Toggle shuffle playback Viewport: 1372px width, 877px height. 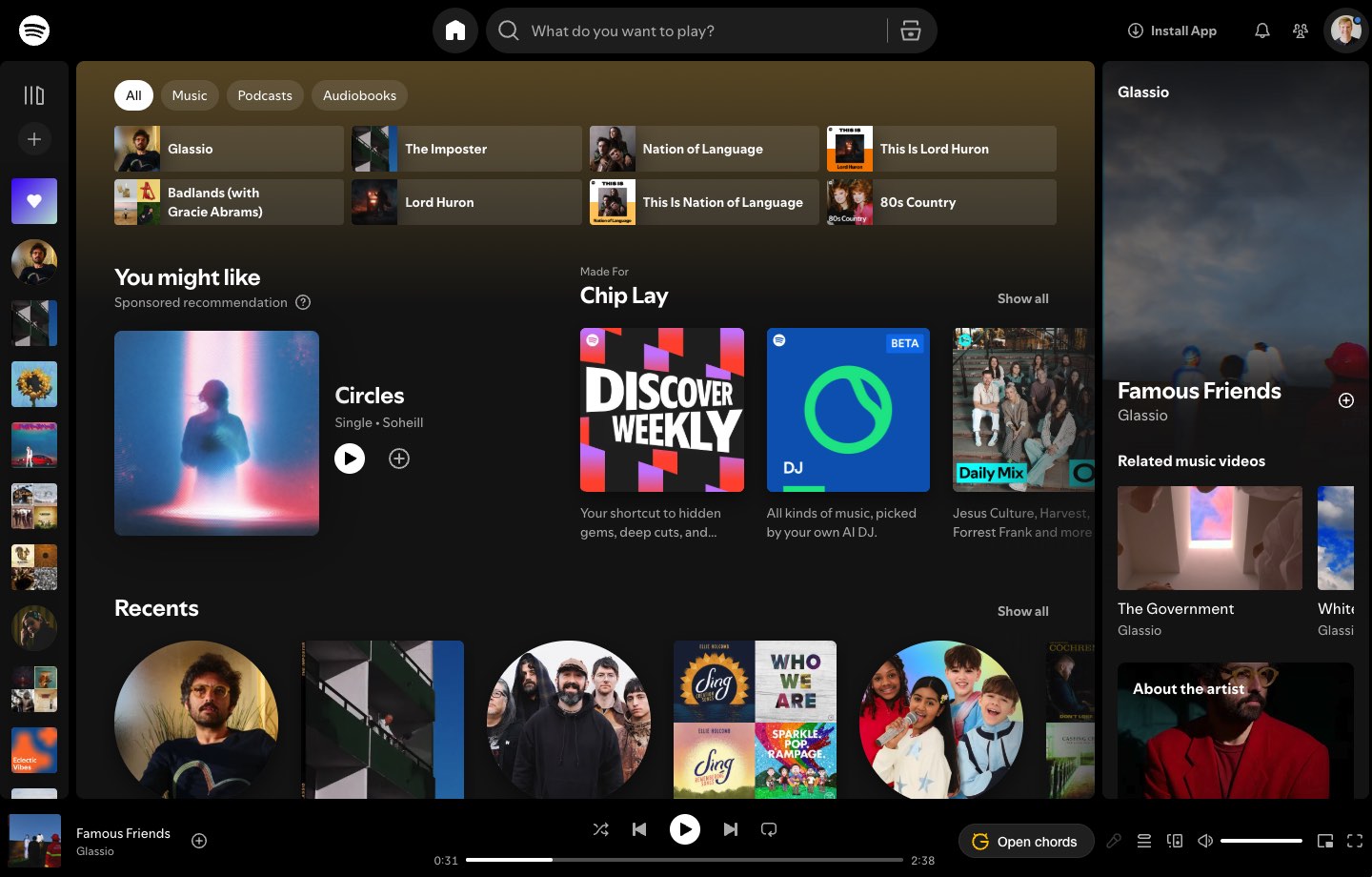(601, 829)
